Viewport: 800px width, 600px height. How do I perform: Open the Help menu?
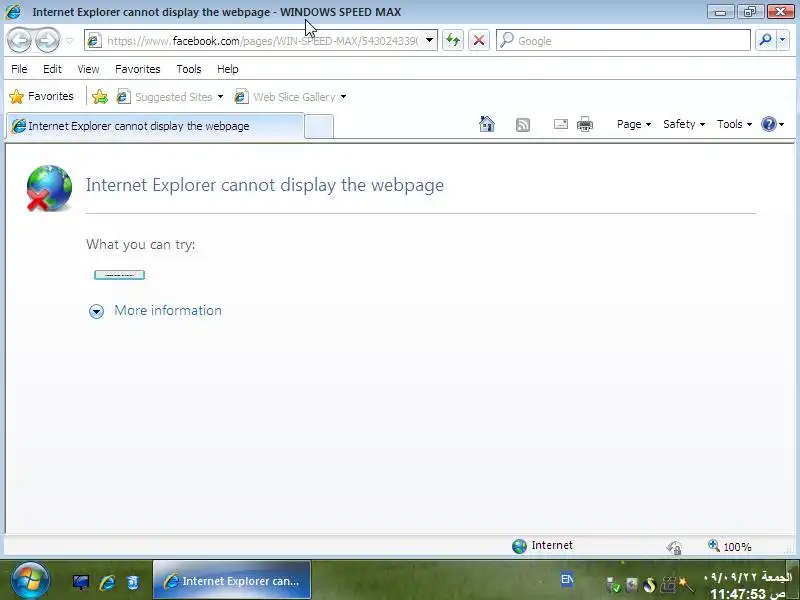tap(228, 69)
